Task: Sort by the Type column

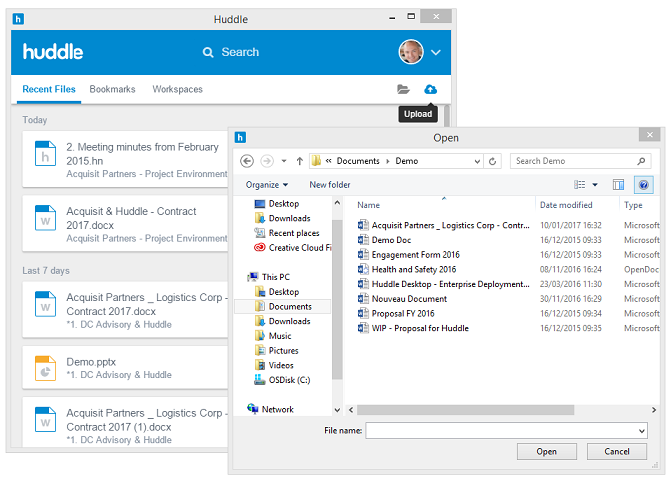Action: pos(633,205)
